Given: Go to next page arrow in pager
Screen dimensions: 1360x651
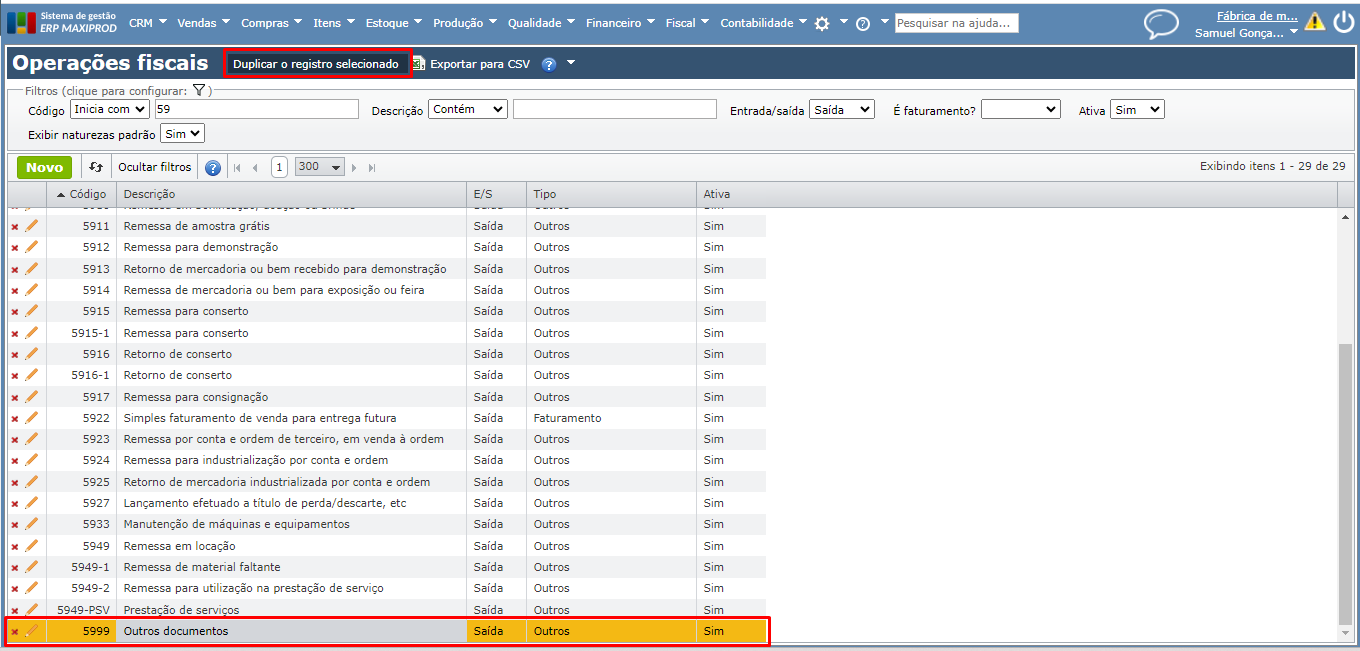Looking at the screenshot, I should pos(354,168).
